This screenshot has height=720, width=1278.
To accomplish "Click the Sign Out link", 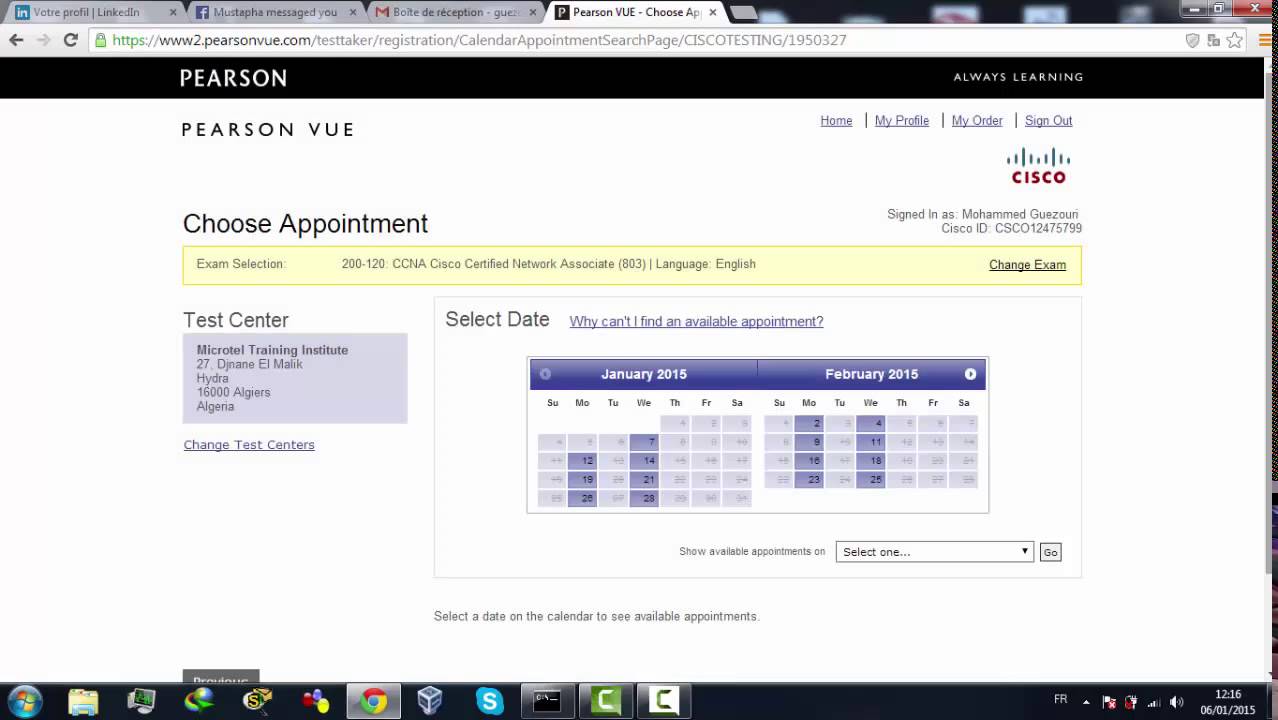I will (1048, 121).
